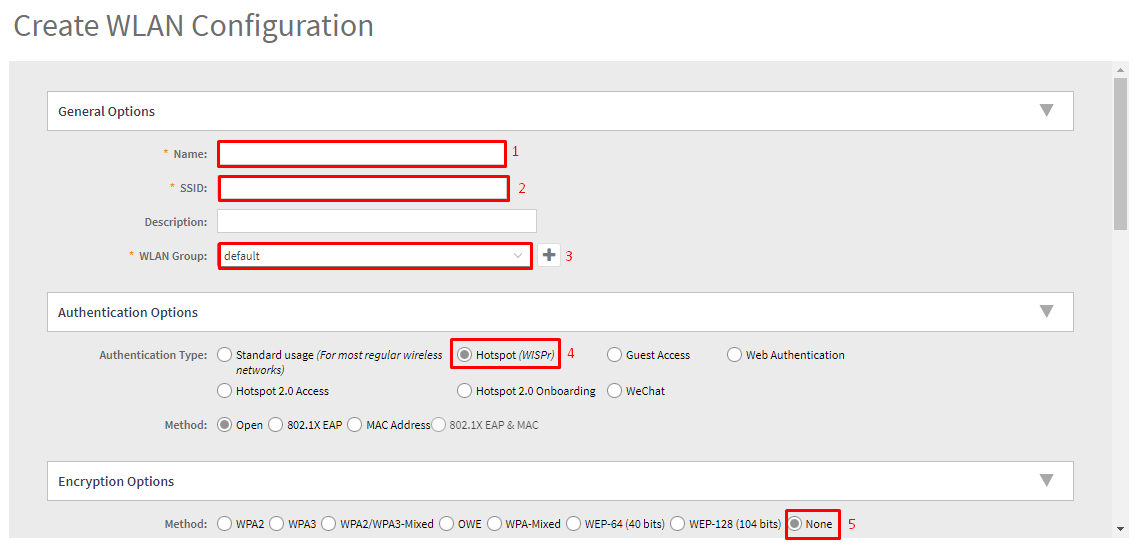This screenshot has height=548, width=1139.
Task: Select Guest Access authentication type
Action: pos(614,355)
